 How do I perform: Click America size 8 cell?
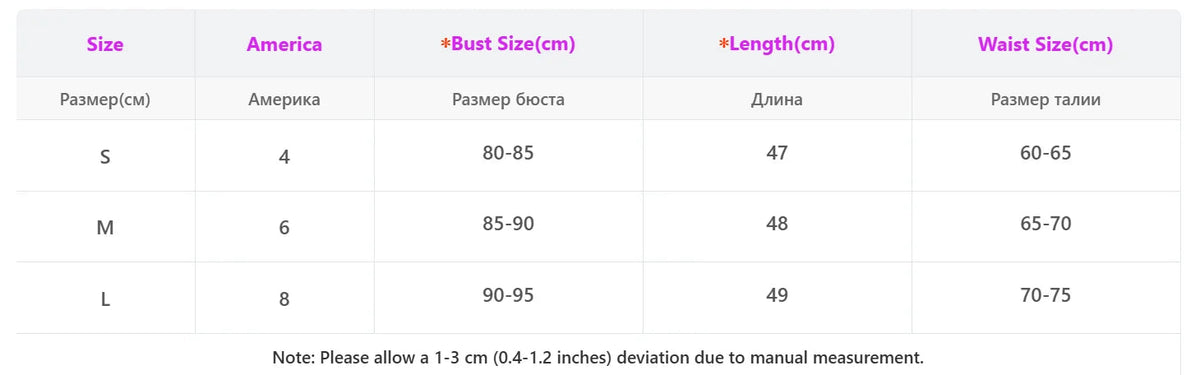click(284, 299)
